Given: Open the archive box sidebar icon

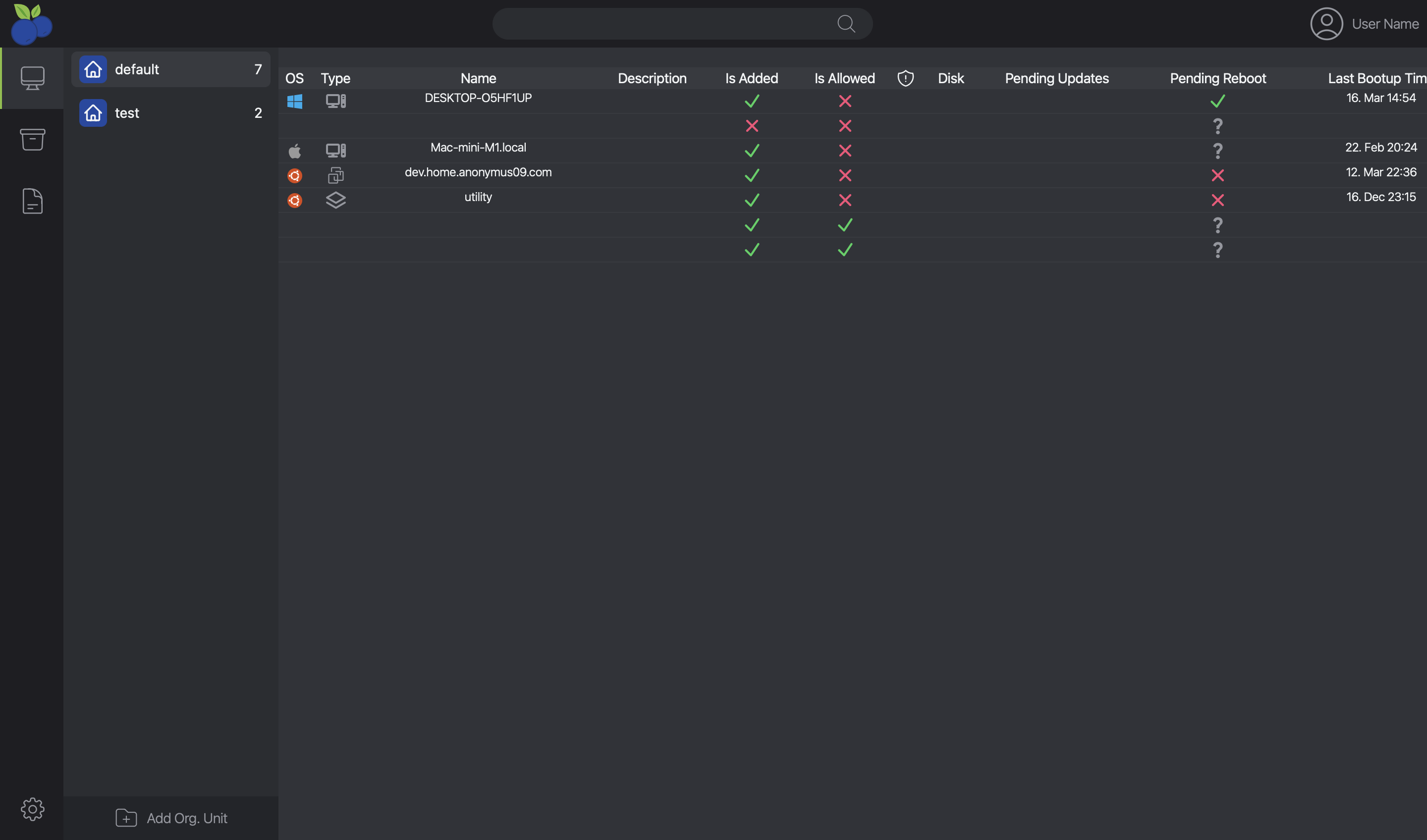Looking at the screenshot, I should 33,139.
